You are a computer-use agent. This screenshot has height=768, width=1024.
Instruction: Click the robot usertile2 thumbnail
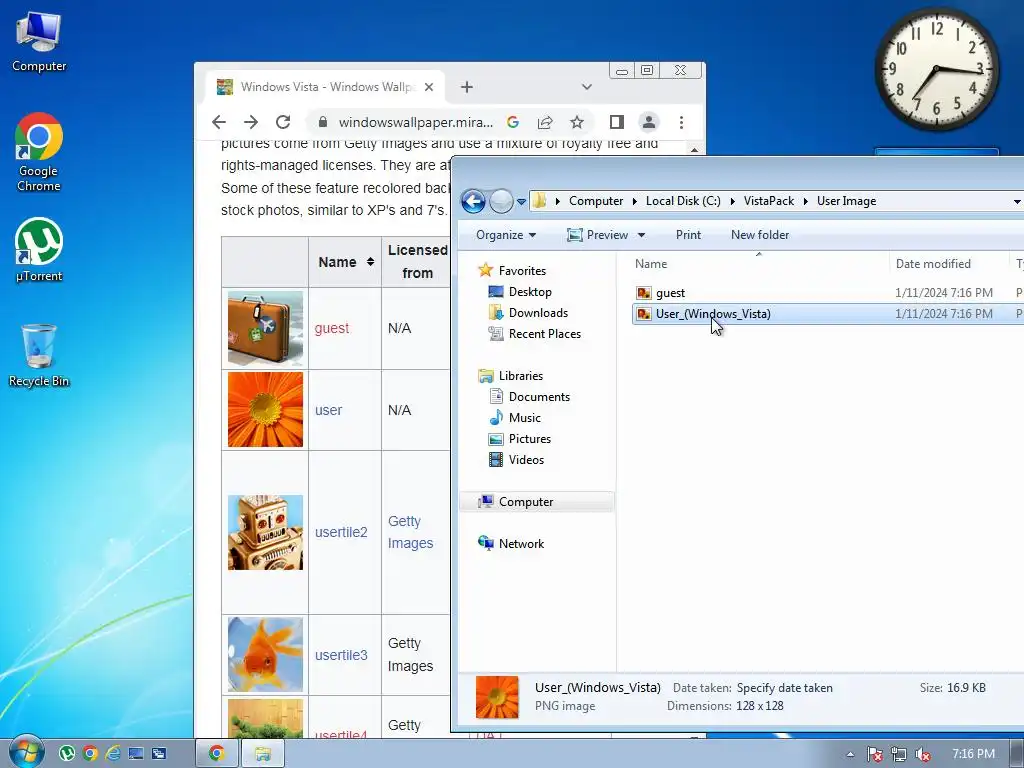[x=265, y=532]
